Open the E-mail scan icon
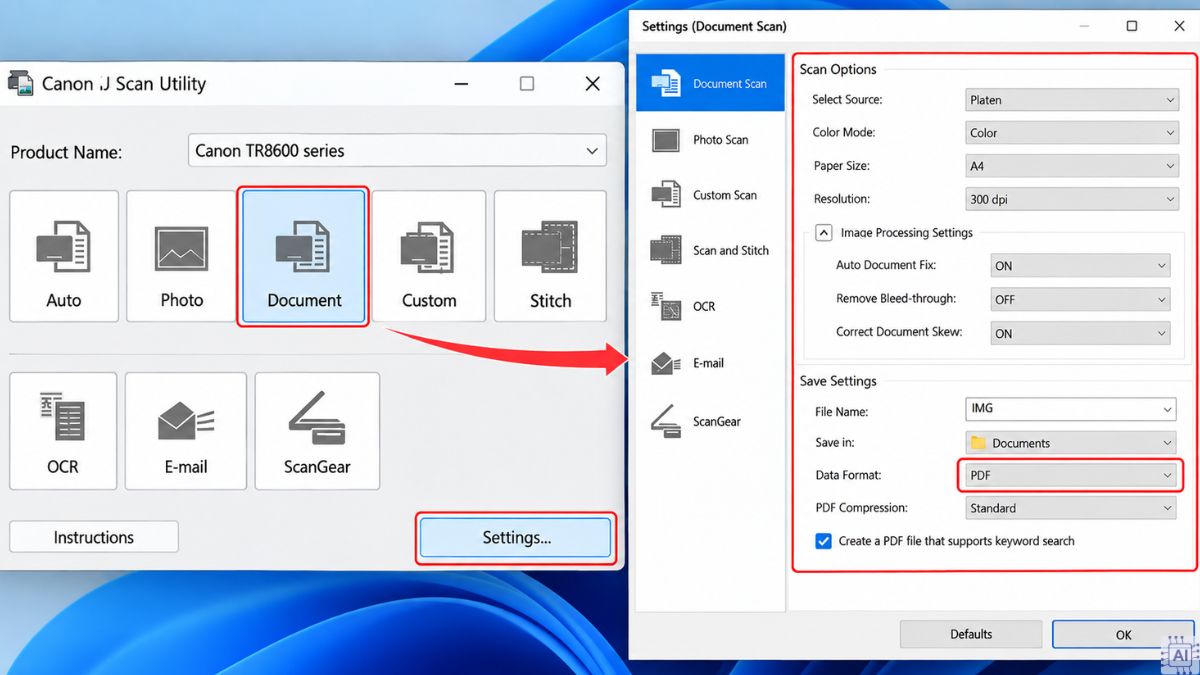Image resolution: width=1200 pixels, height=675 pixels. (186, 431)
